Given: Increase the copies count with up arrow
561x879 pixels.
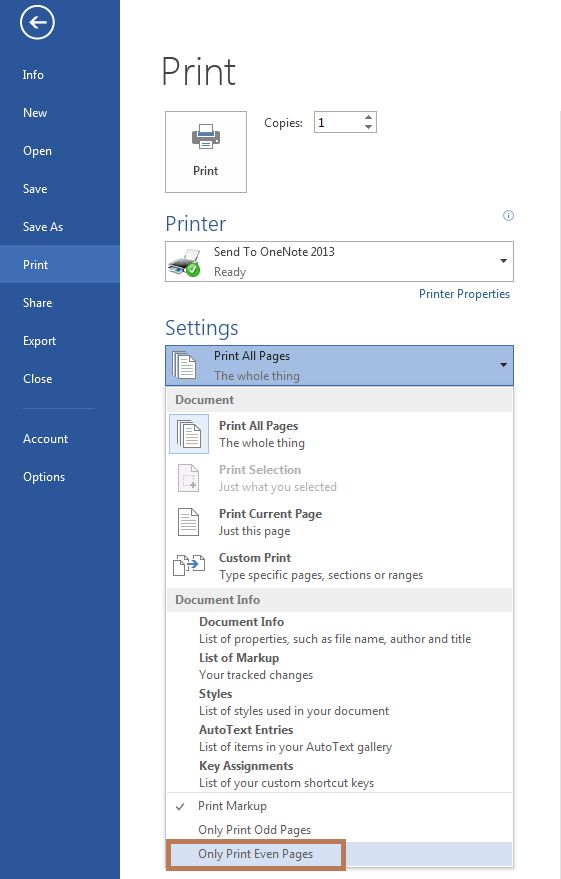Looking at the screenshot, I should 368,117.
